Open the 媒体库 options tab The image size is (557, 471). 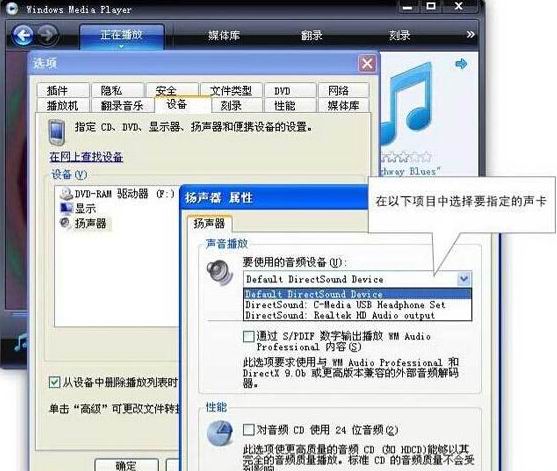[x=344, y=105]
